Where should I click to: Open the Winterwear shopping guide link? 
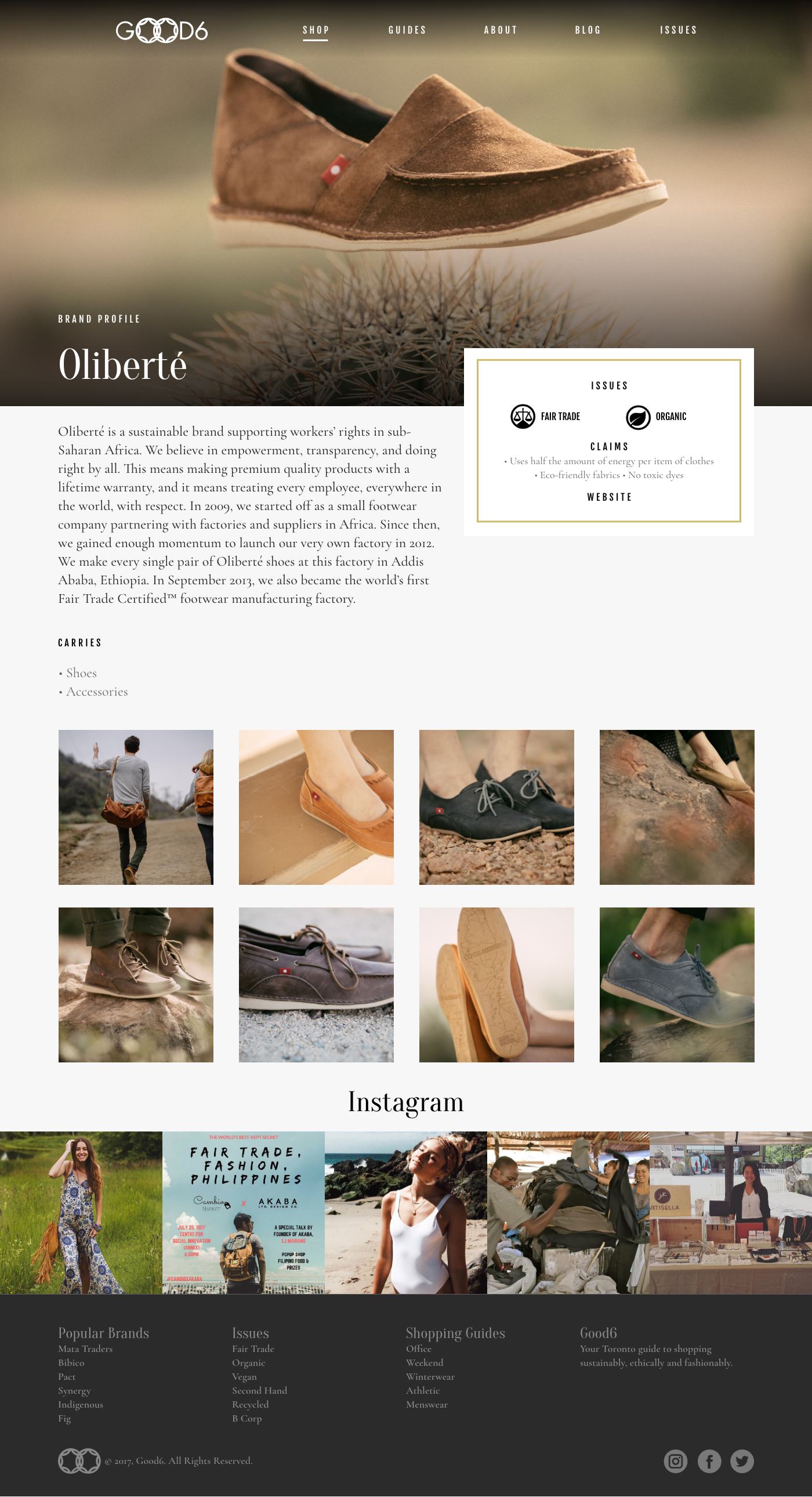tap(430, 1377)
